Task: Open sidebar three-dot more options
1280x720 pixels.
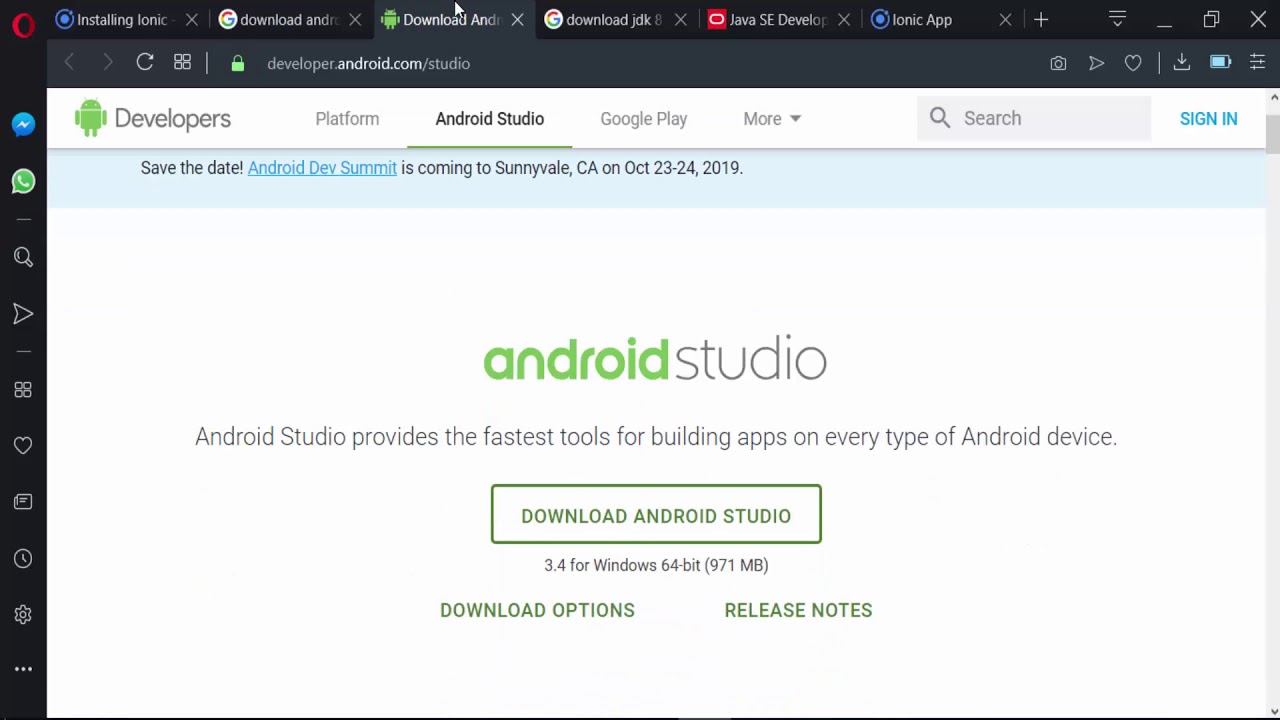Action: point(23,669)
